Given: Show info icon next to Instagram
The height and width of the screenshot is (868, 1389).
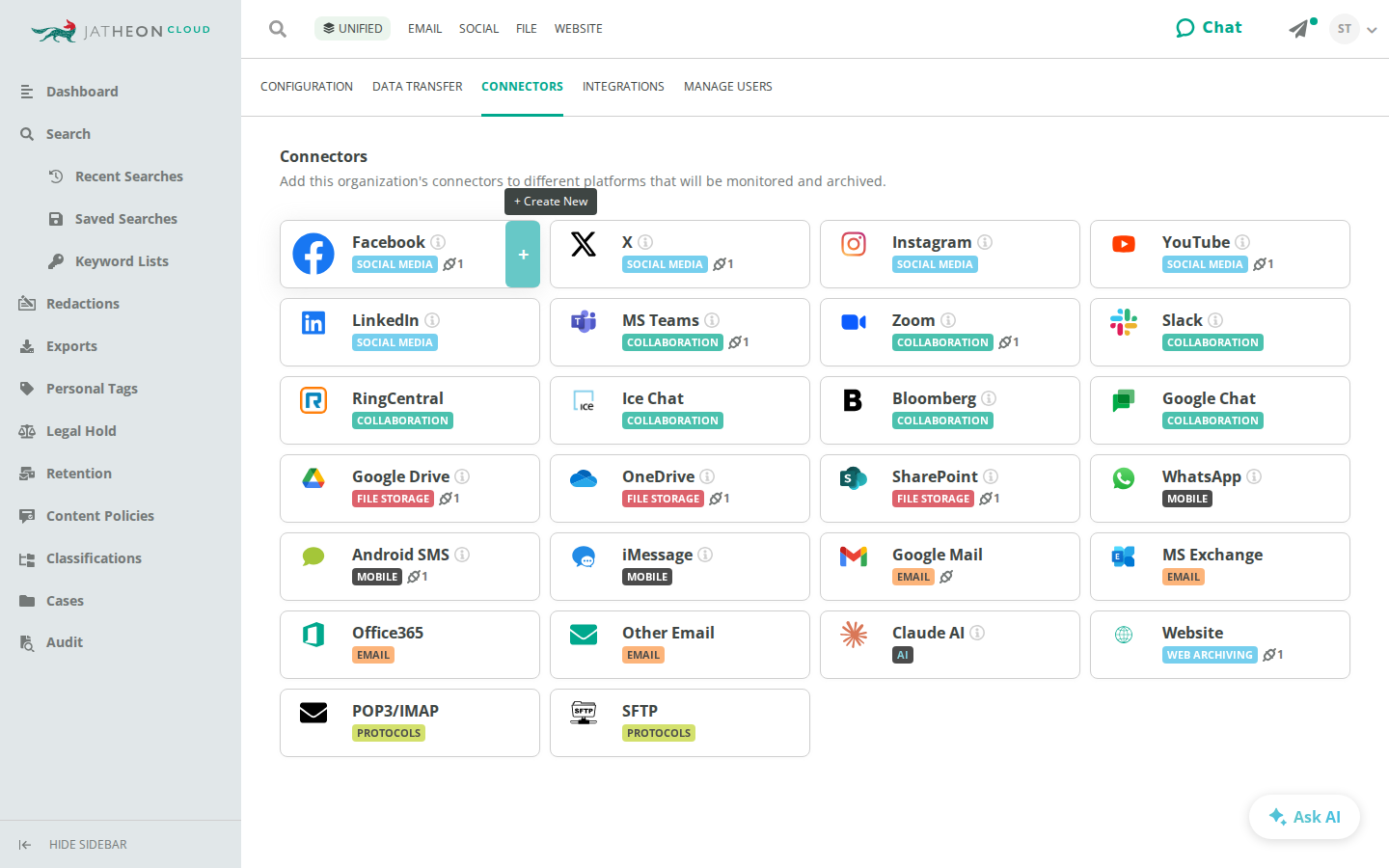Looking at the screenshot, I should tap(985, 242).
